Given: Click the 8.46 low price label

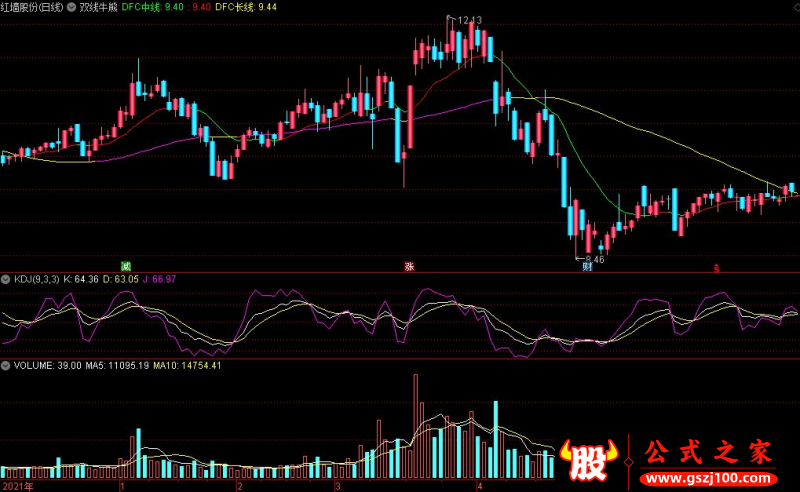Looking at the screenshot, I should click(595, 259).
